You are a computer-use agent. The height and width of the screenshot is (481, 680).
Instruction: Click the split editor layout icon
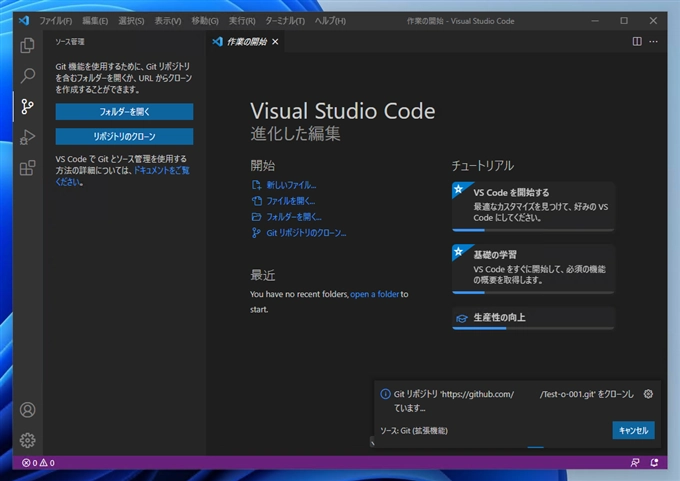pyautogui.click(x=637, y=42)
